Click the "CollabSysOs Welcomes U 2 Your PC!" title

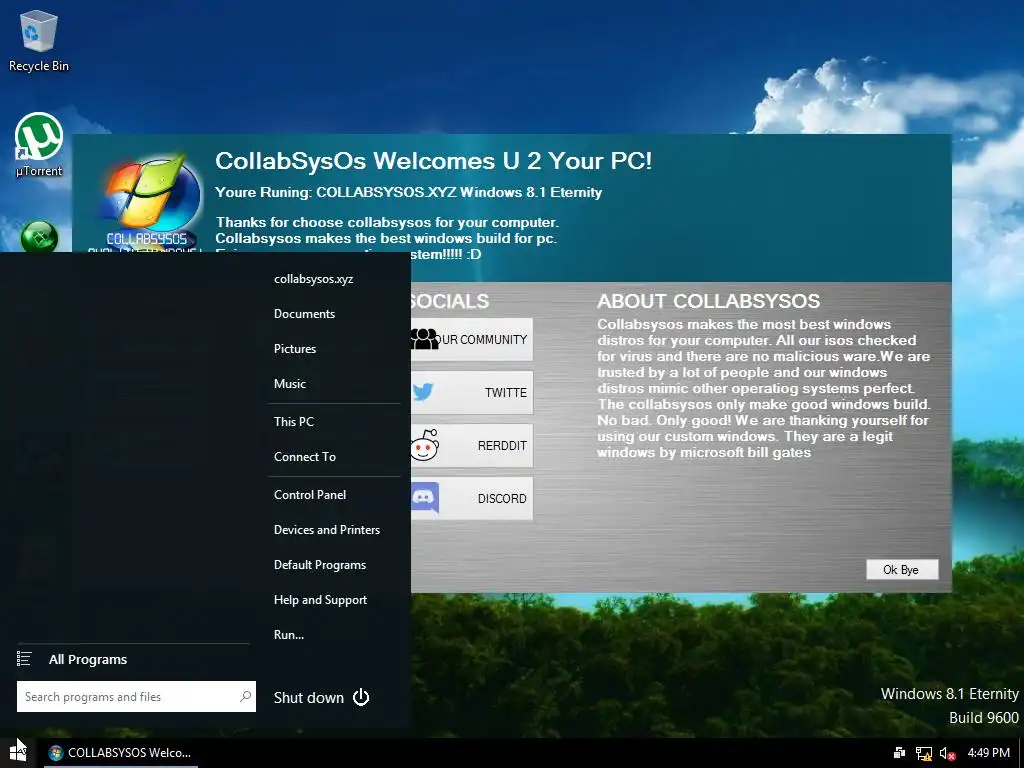(x=434, y=161)
